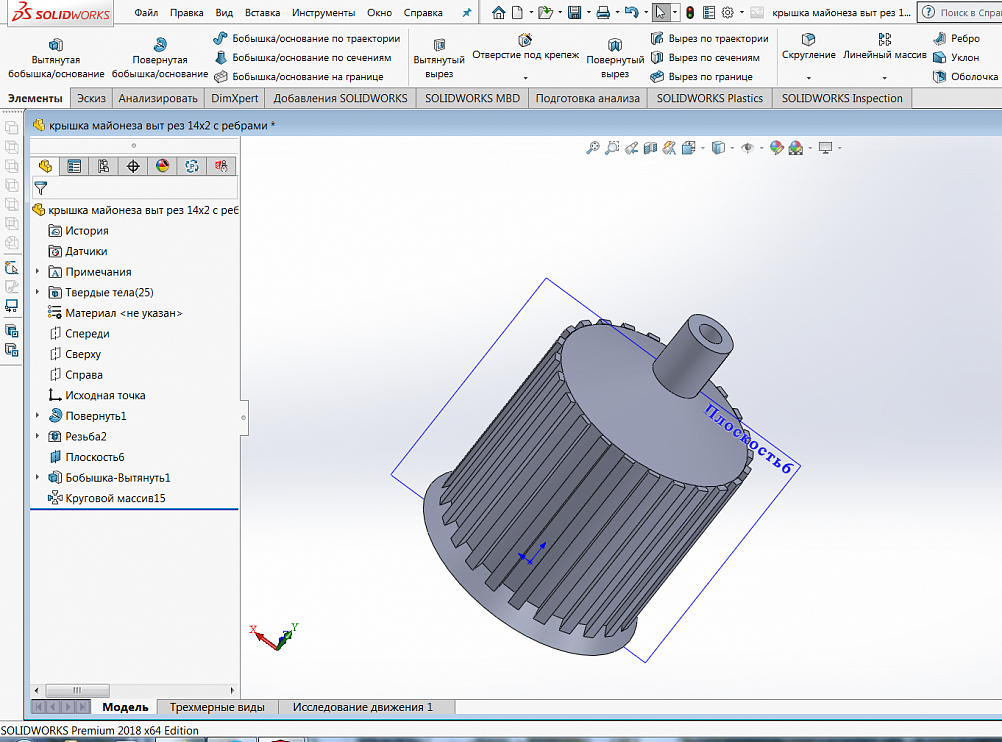The width and height of the screenshot is (1002, 742).
Task: Open the DisplayManager color-sphere tab
Action: tap(162, 166)
